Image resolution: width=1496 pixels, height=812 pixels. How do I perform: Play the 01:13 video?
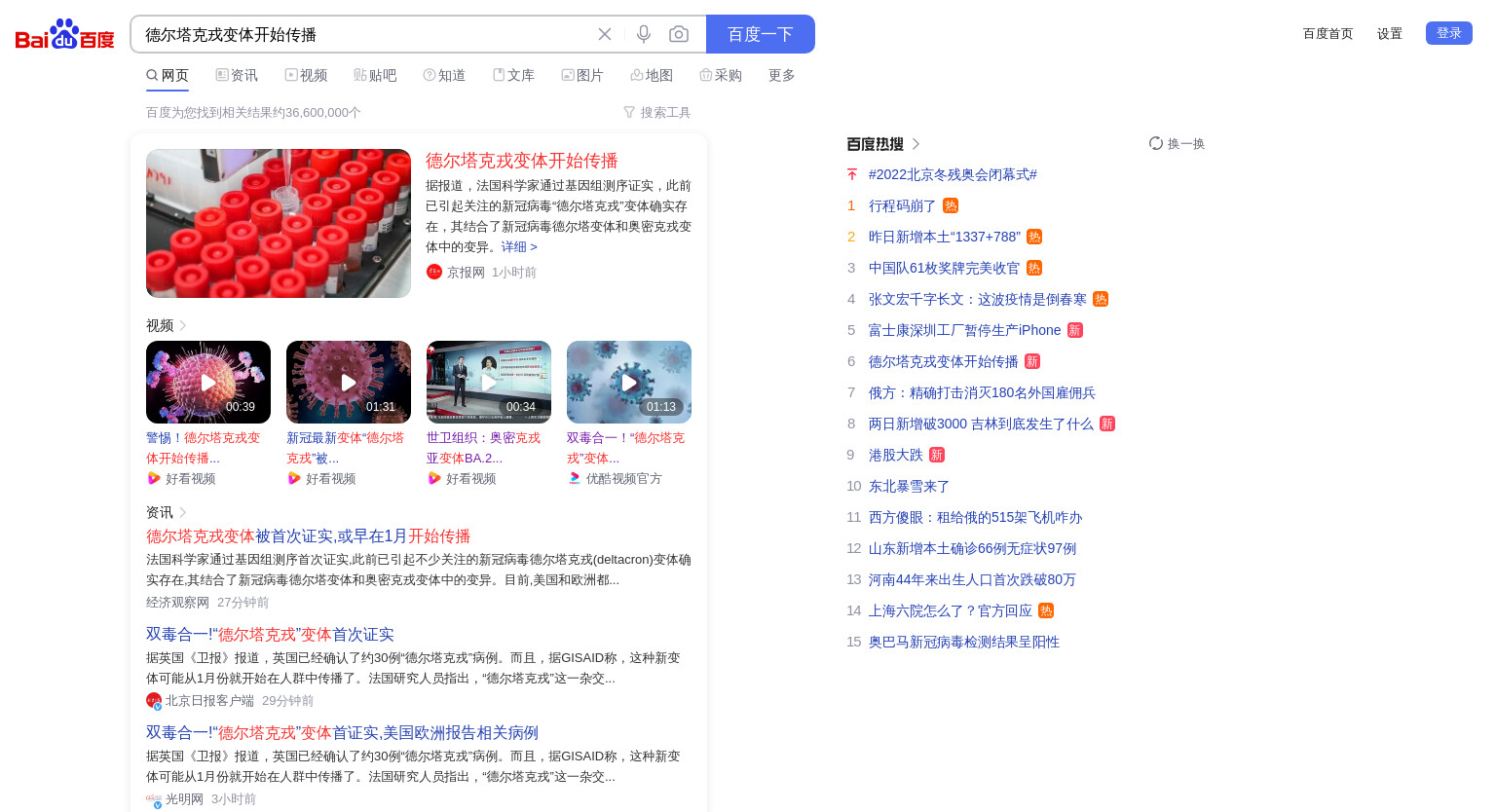click(x=629, y=382)
